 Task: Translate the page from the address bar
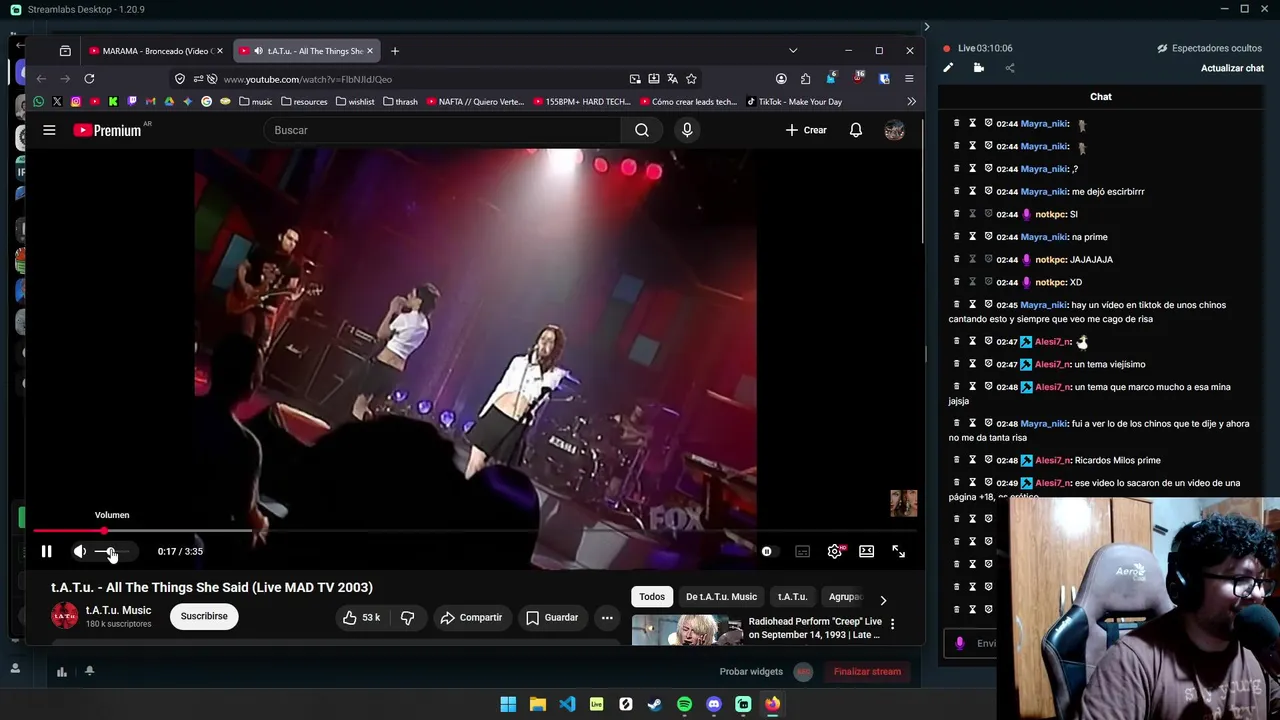[672, 79]
